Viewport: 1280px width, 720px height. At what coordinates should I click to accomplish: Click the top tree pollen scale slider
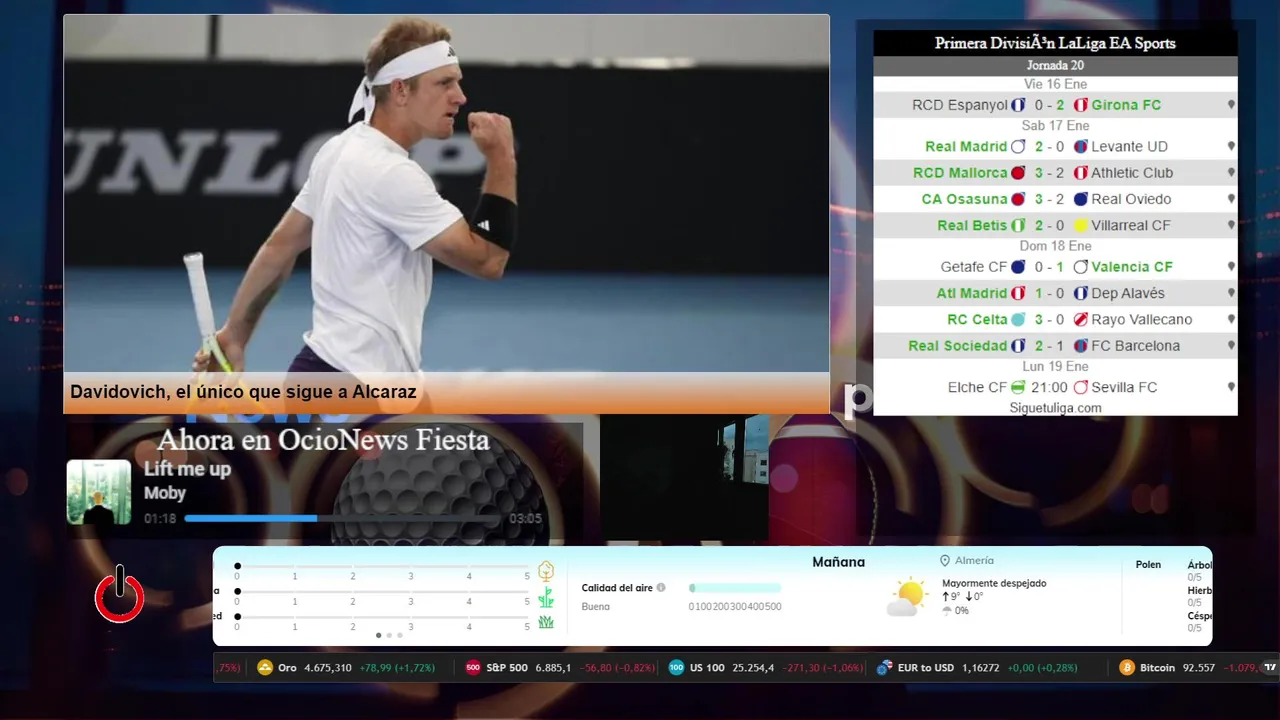pyautogui.click(x=382, y=566)
